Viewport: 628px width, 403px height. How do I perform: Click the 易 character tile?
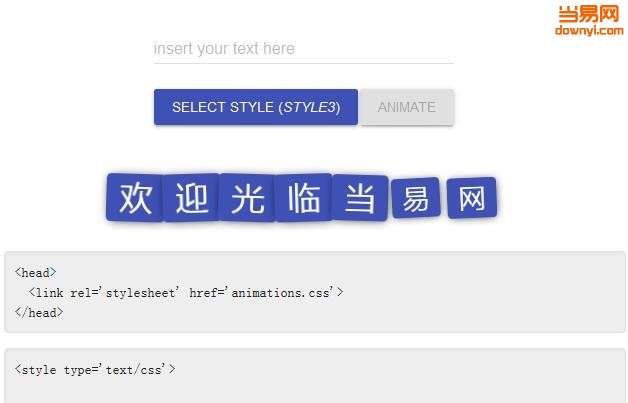[x=416, y=198]
